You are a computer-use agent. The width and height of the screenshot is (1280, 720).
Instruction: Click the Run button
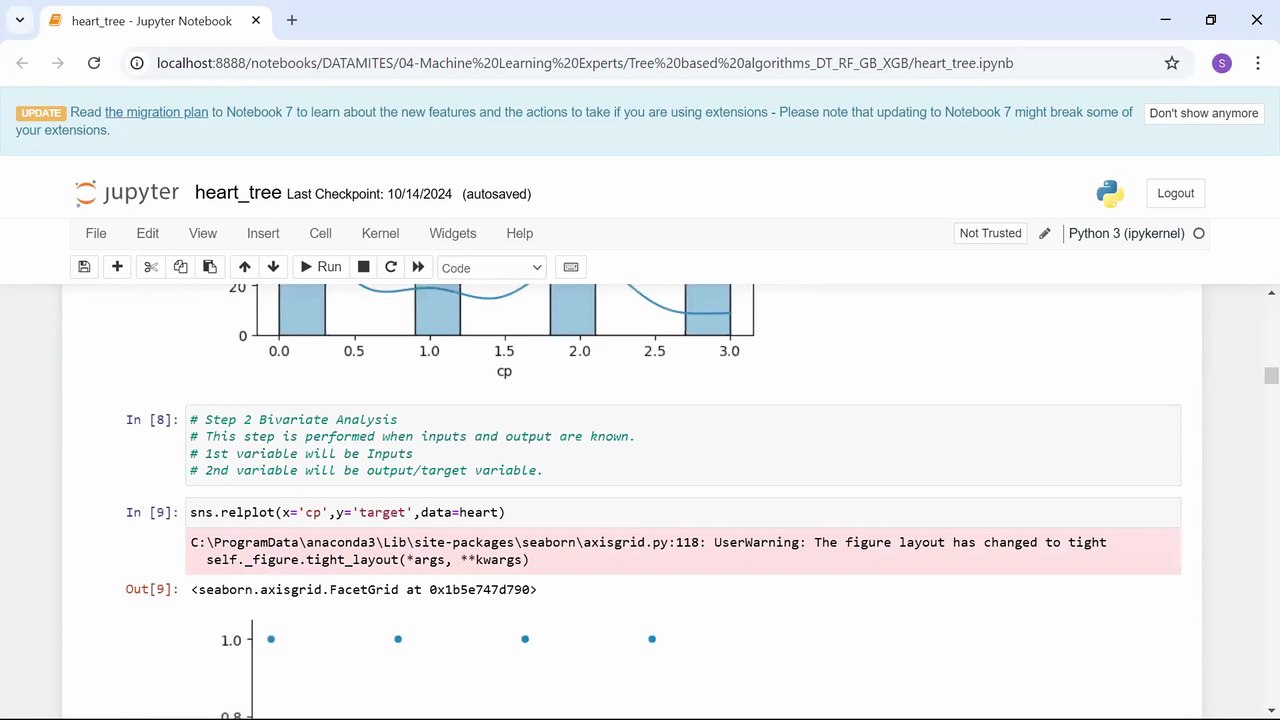coord(320,267)
